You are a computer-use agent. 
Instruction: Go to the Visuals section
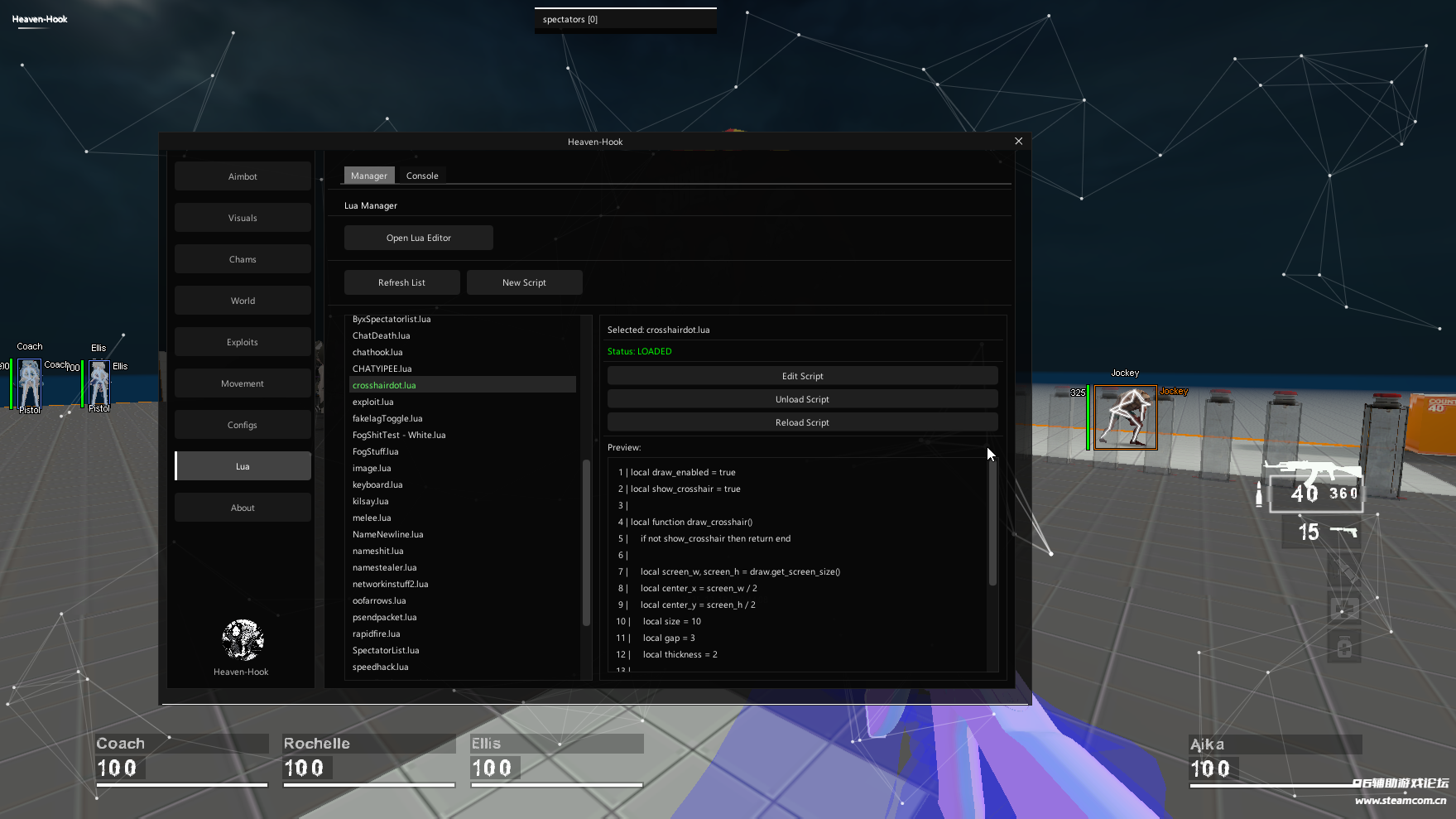pos(243,218)
